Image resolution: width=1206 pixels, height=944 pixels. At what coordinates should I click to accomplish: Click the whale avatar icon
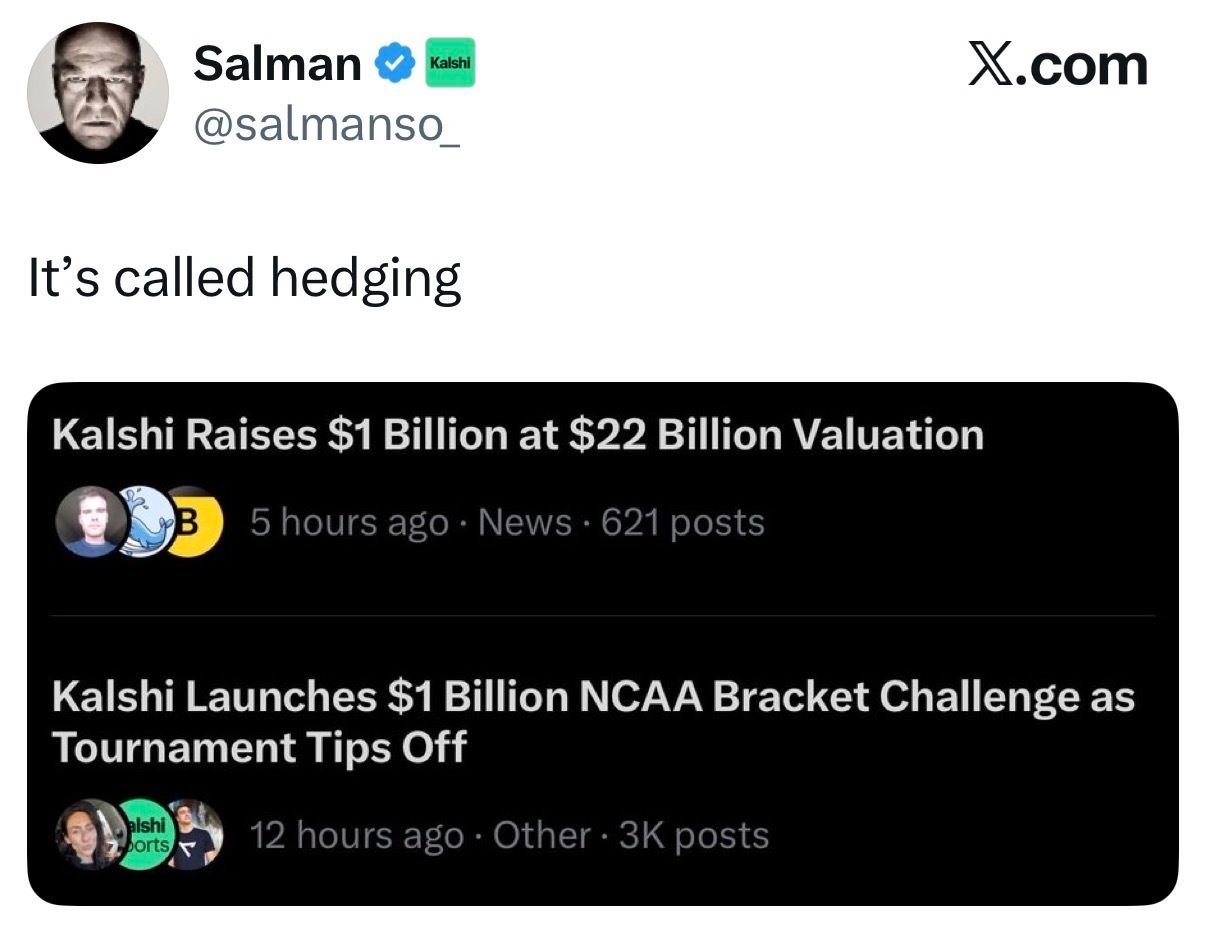click(x=145, y=521)
